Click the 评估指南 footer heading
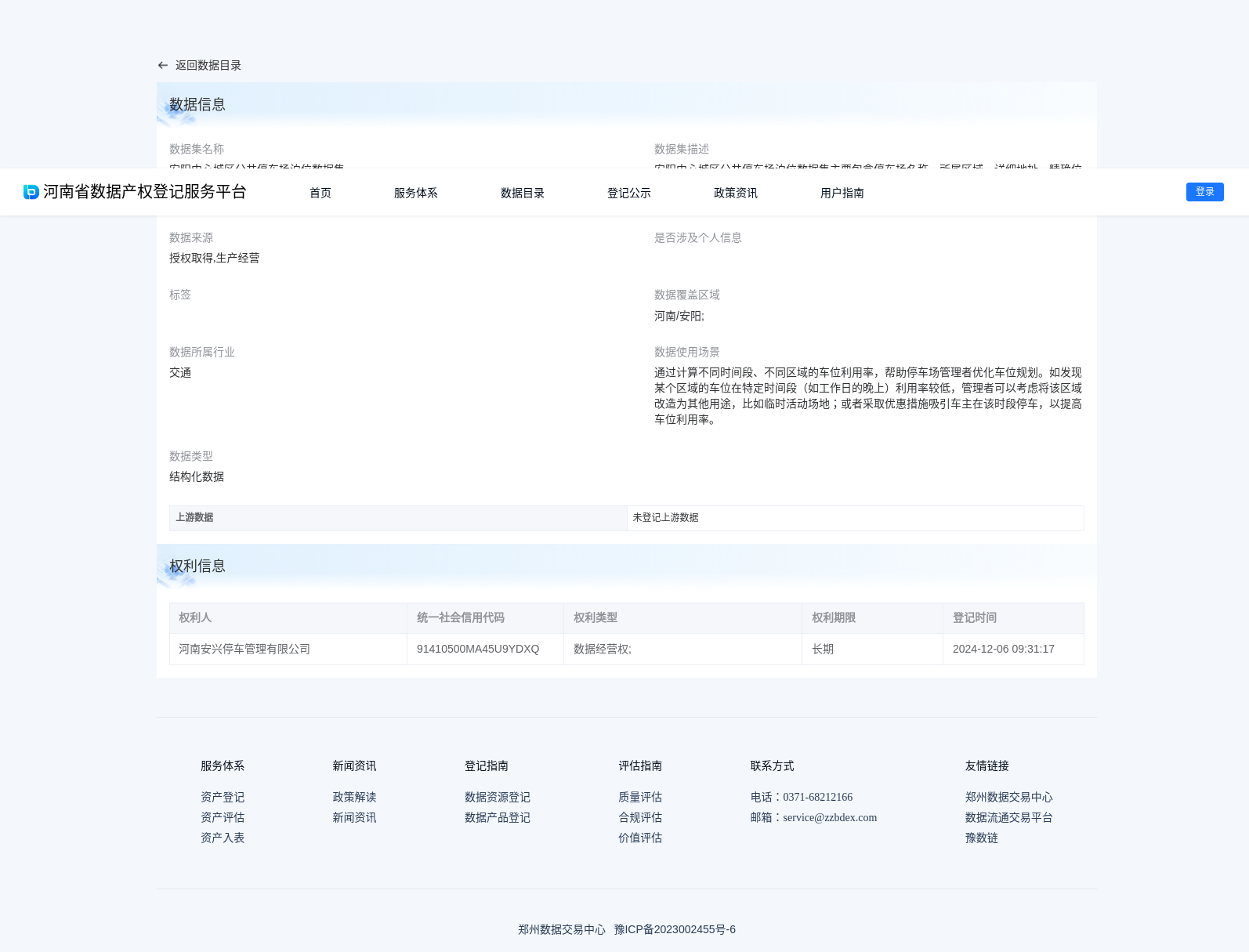This screenshot has height=952, width=1249. 640,766
